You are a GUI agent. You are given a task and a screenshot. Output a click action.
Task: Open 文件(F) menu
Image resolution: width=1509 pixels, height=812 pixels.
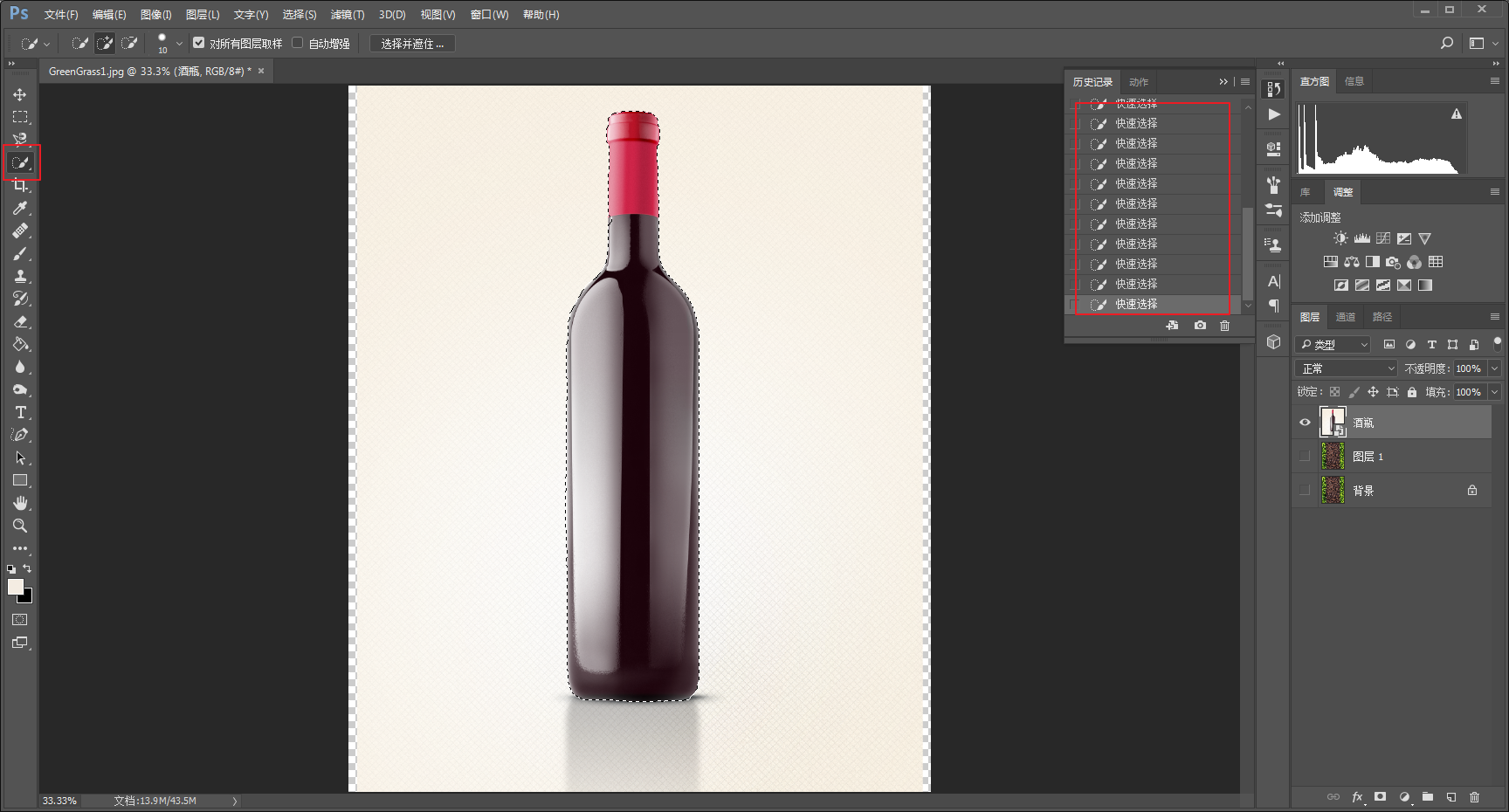point(61,15)
